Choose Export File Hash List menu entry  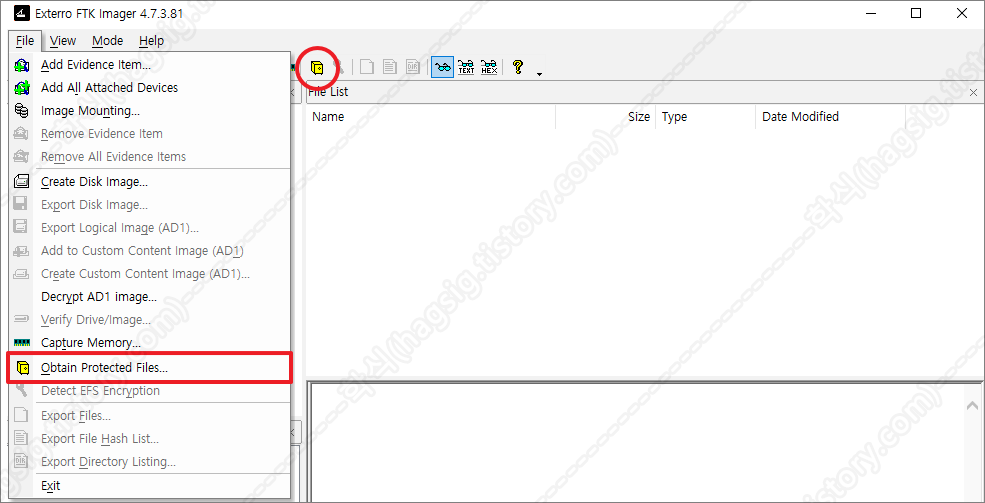(150, 439)
